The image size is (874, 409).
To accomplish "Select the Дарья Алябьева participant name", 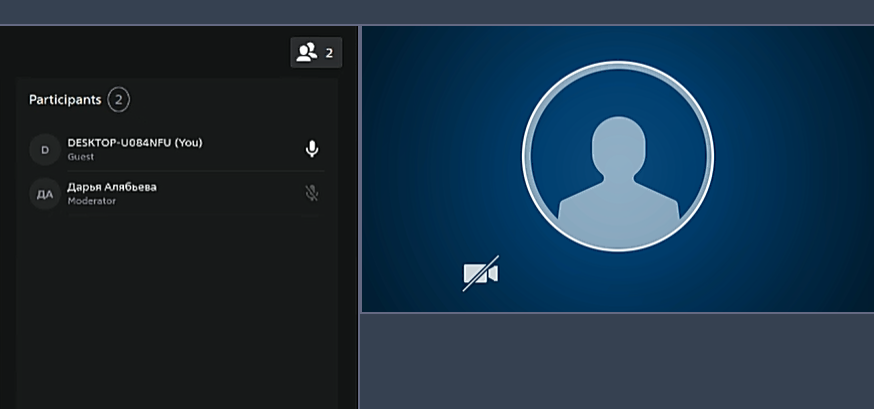I will (x=111, y=187).
